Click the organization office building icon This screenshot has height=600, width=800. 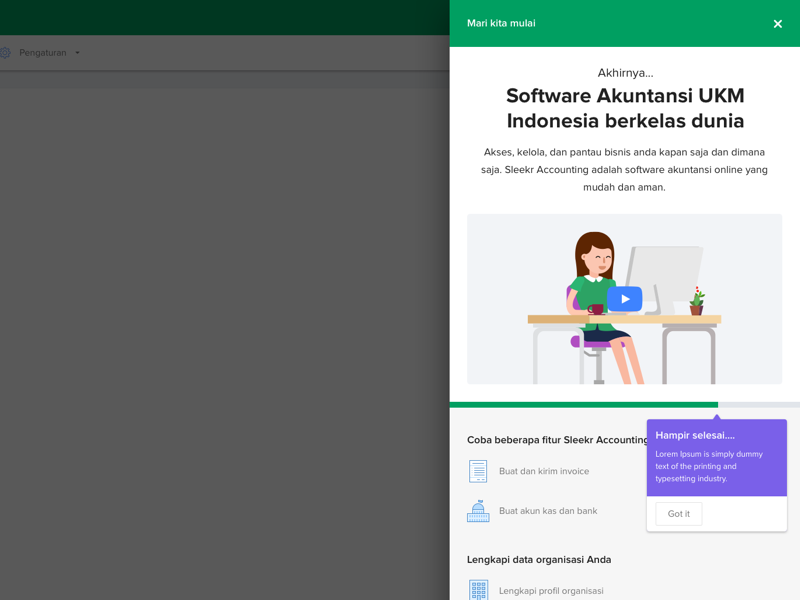(x=478, y=590)
